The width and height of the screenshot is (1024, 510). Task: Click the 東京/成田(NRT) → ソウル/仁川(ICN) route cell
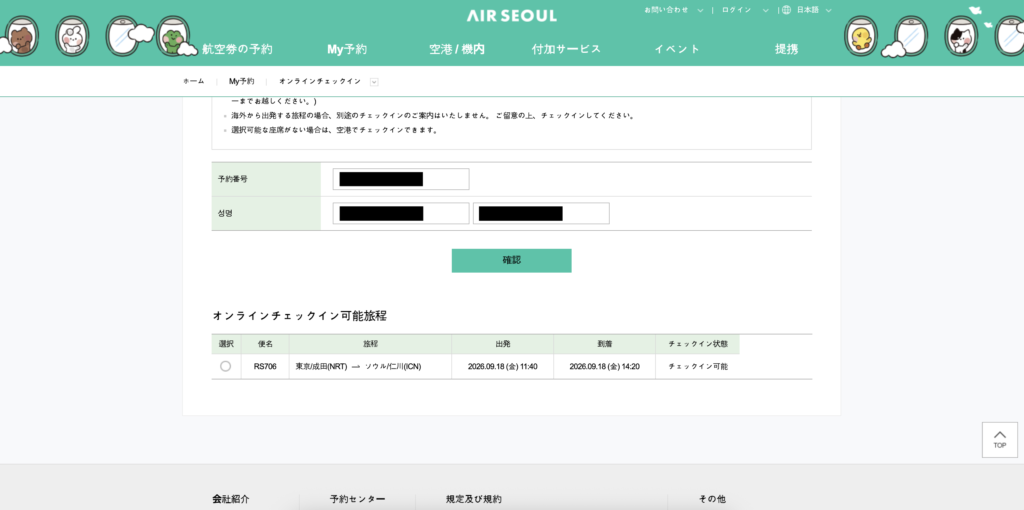click(370, 366)
